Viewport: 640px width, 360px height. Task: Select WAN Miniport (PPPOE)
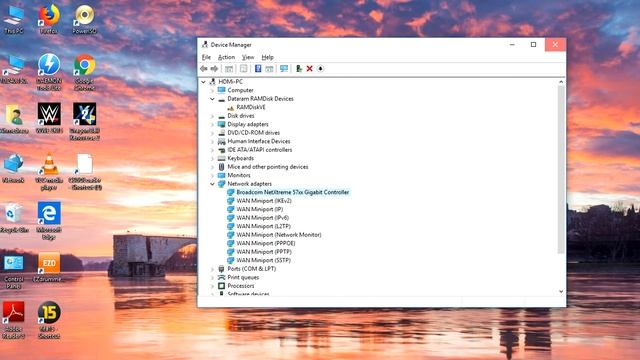point(266,243)
